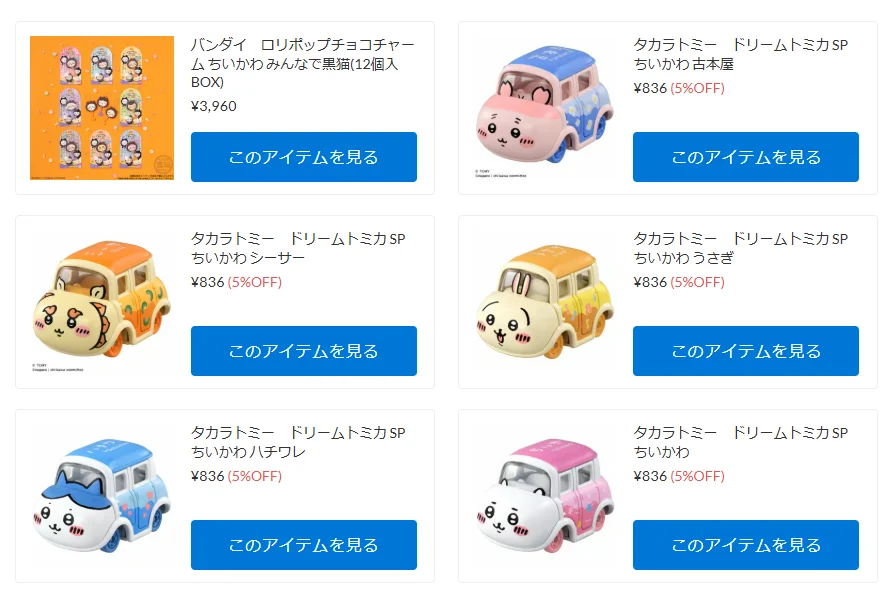The width and height of the screenshot is (895, 598).
Task: Click the ¥836 (5%OFF) price under ハチワレ
Action: [236, 476]
